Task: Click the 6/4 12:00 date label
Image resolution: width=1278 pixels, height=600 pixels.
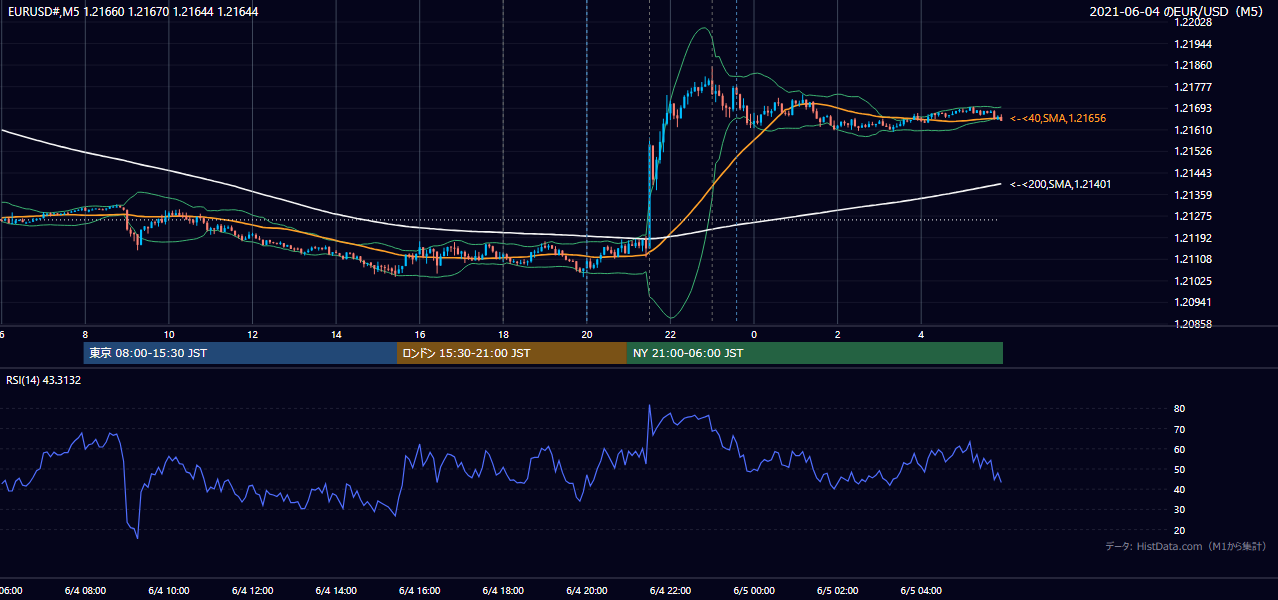Action: click(x=252, y=590)
